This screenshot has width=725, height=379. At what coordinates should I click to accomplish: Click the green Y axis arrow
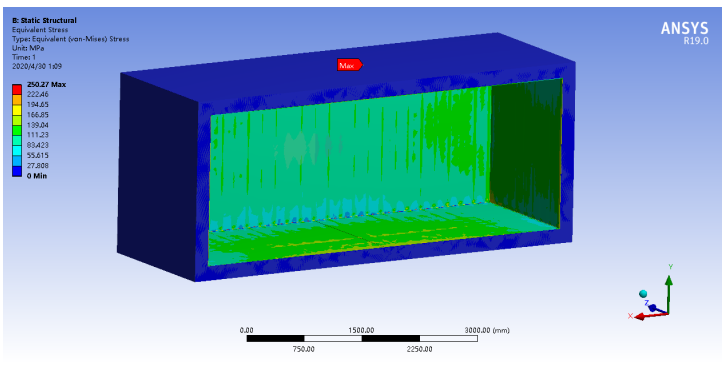click(x=669, y=292)
